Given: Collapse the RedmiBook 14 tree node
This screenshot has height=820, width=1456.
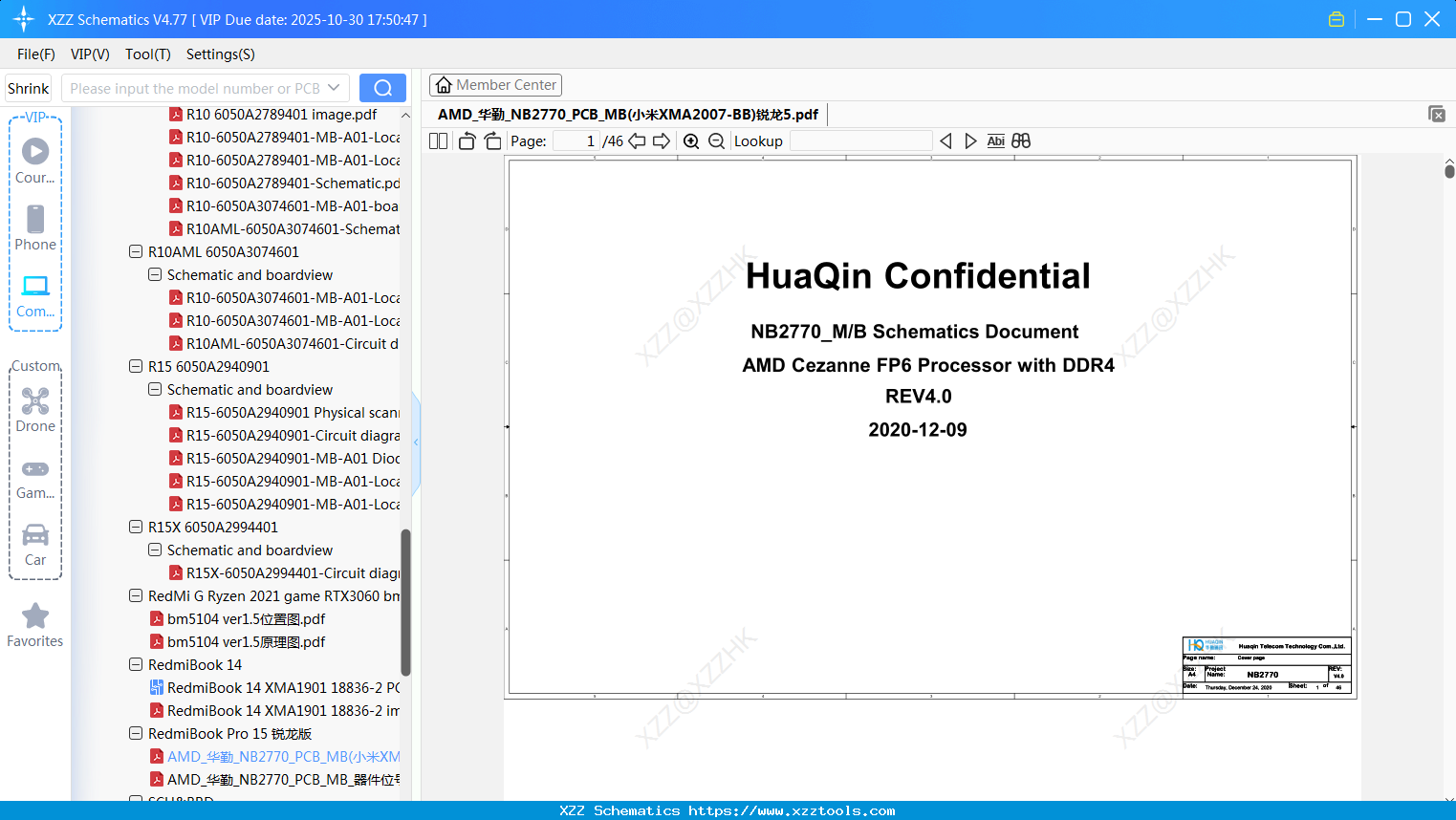Looking at the screenshot, I should (136, 665).
